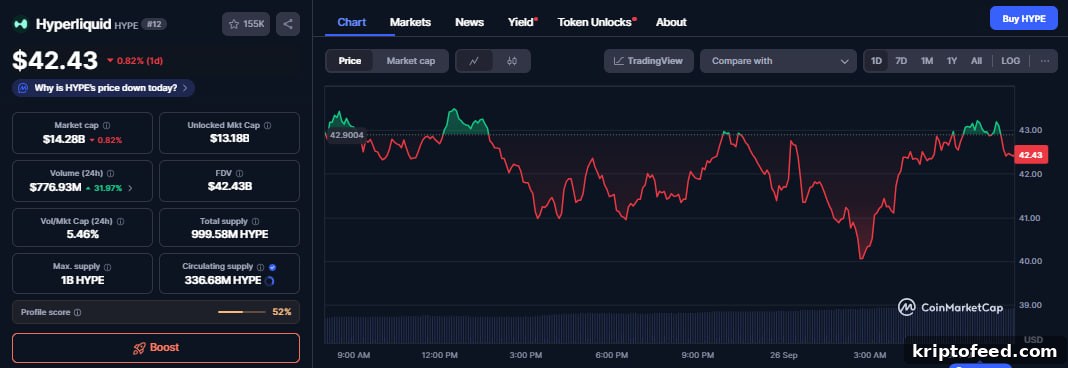Click the share icon button
The width and height of the screenshot is (1068, 368).
click(x=288, y=24)
